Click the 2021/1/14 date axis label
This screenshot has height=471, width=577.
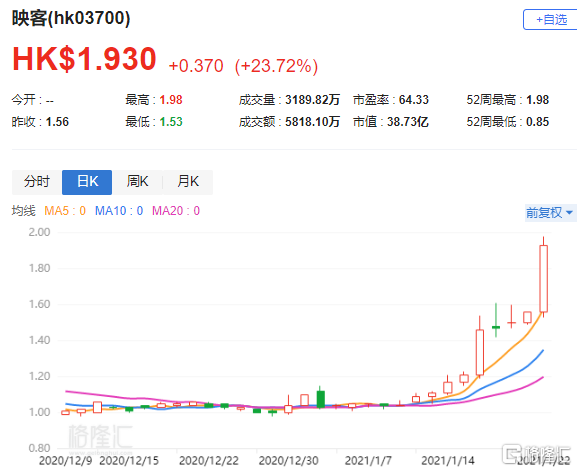coord(448,461)
